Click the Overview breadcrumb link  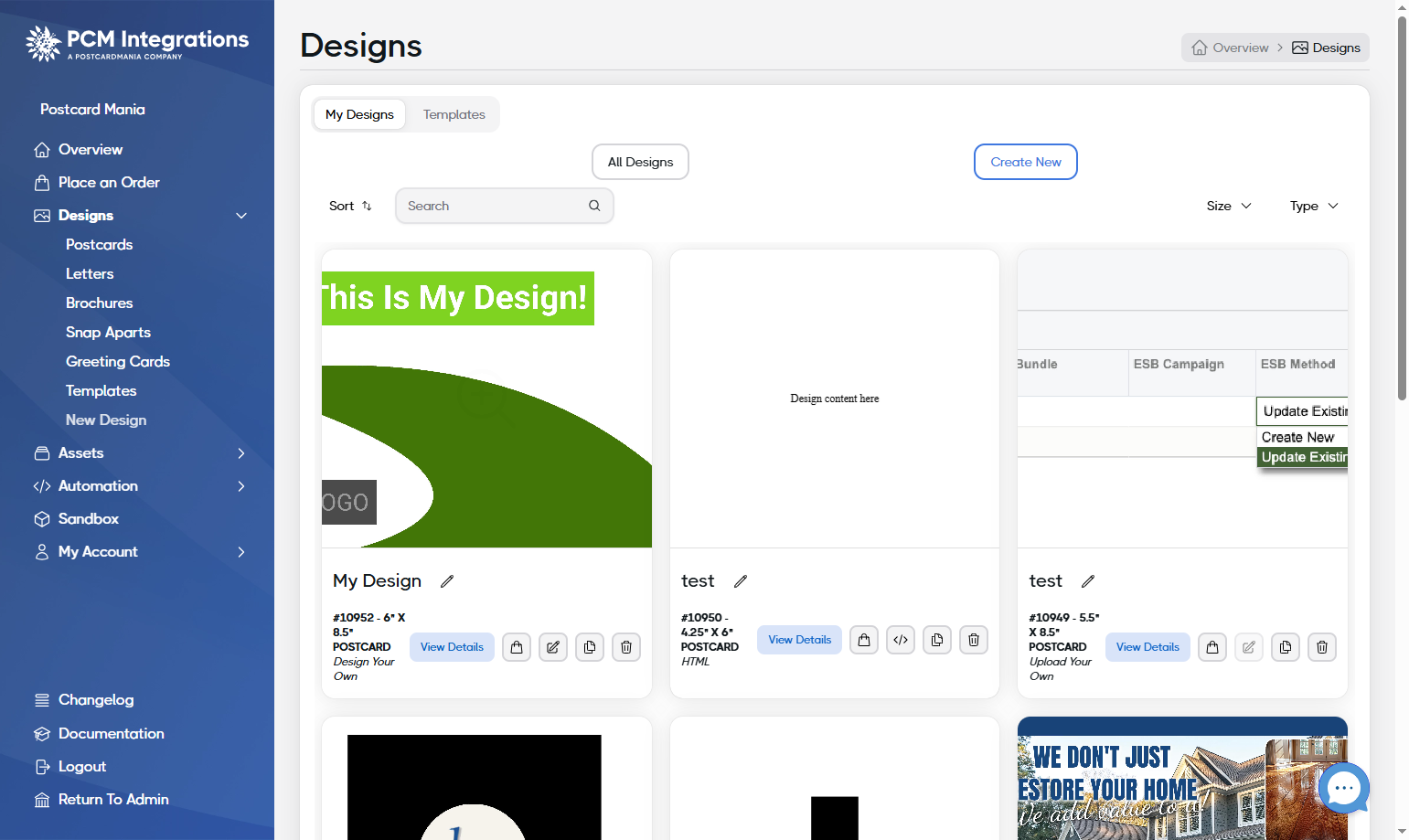[1231, 48]
